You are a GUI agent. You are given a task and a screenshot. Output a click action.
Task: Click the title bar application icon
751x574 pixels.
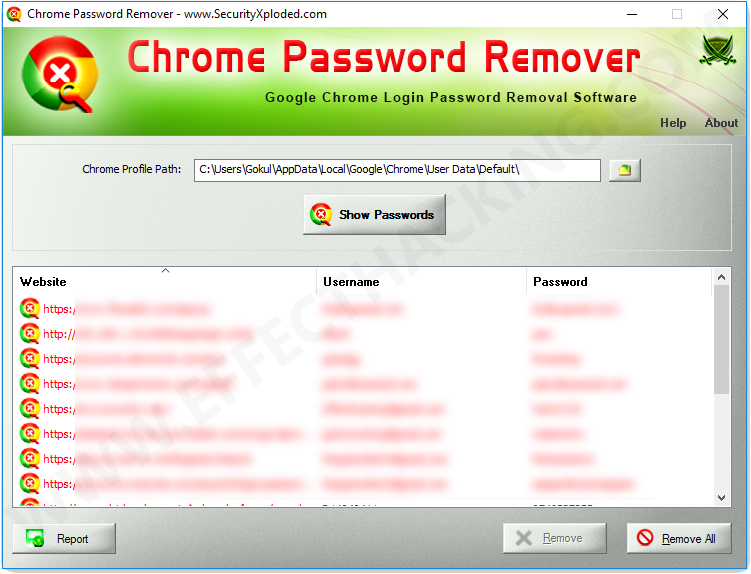point(14,14)
